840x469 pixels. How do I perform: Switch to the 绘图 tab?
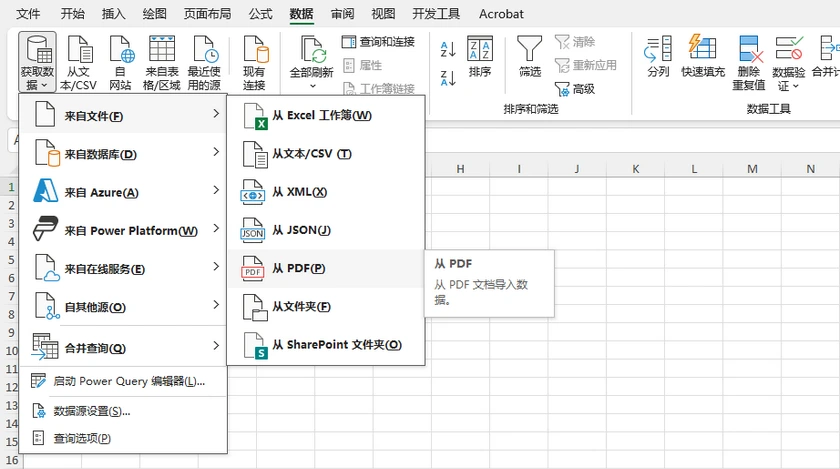pyautogui.click(x=154, y=14)
